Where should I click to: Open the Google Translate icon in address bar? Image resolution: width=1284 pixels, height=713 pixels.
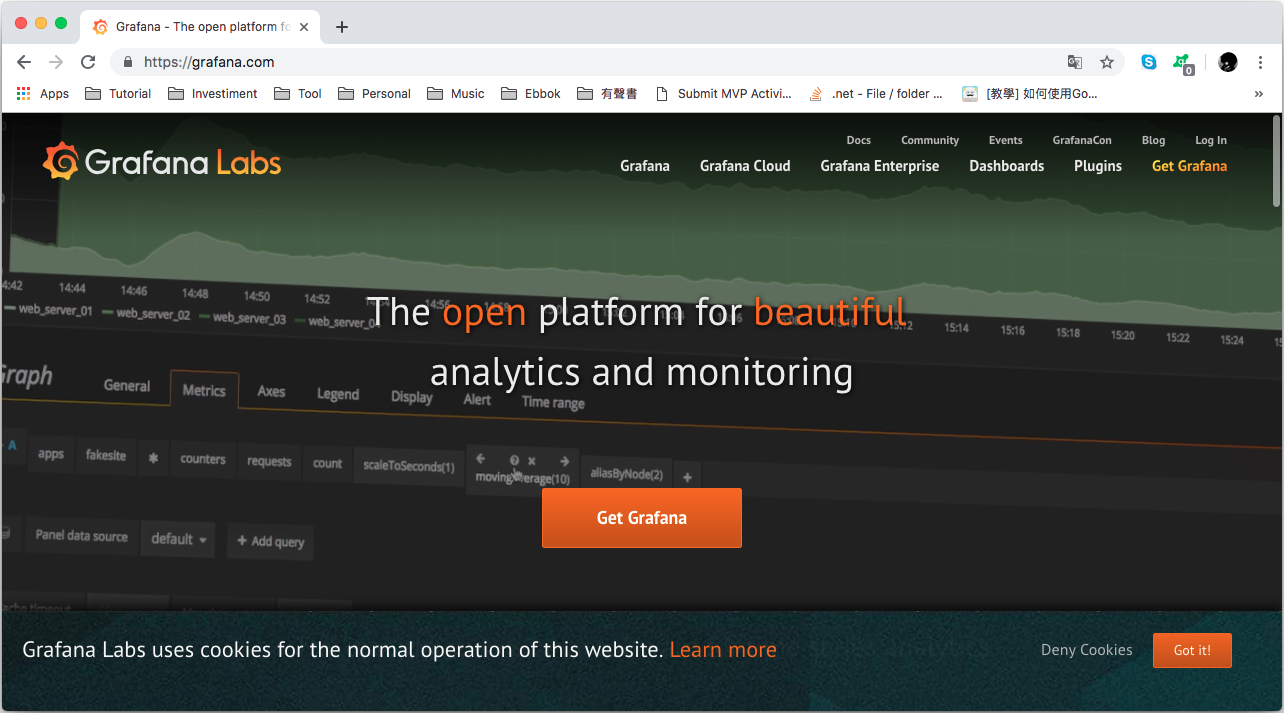(1075, 62)
